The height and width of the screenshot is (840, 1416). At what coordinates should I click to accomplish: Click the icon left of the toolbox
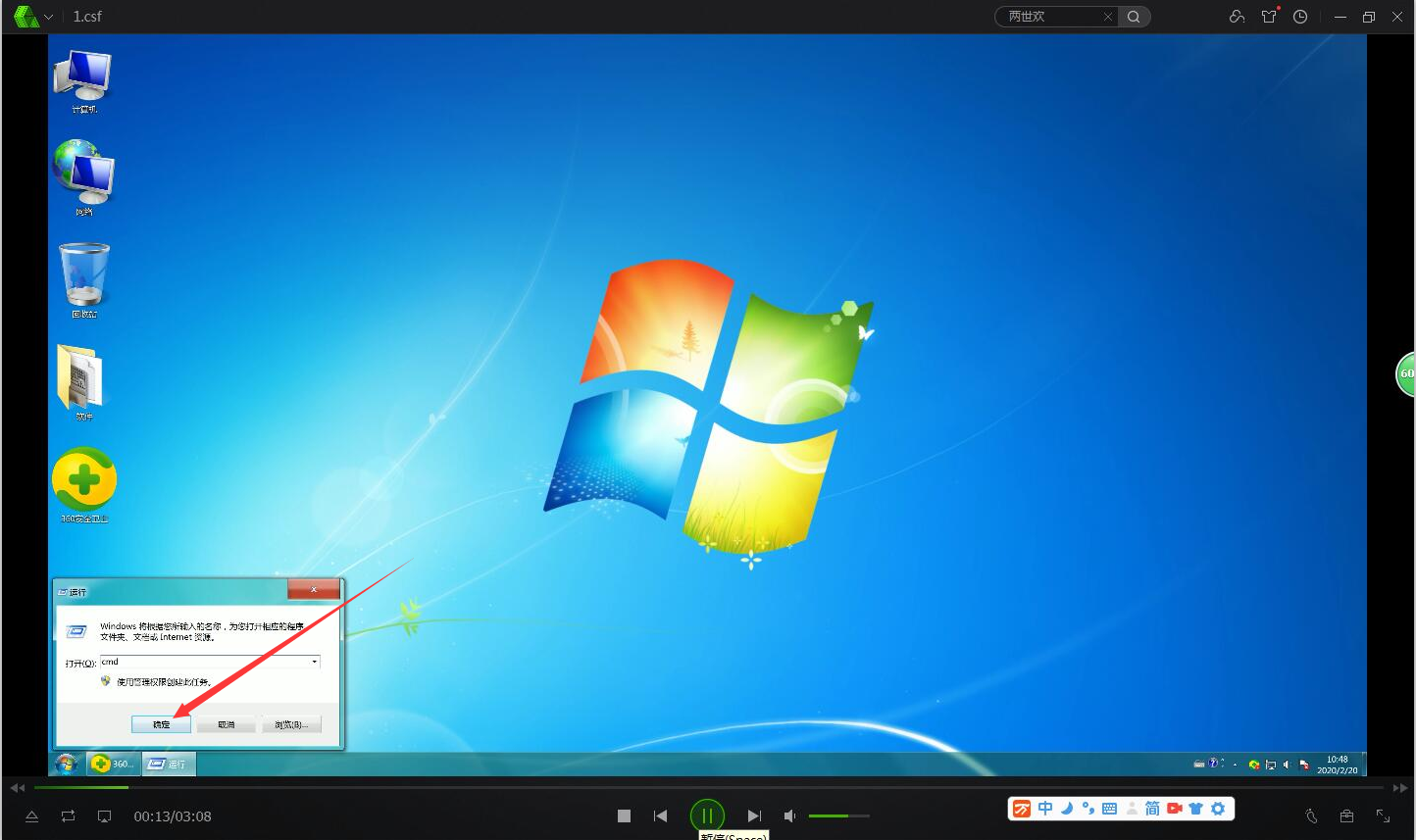click(x=1311, y=815)
